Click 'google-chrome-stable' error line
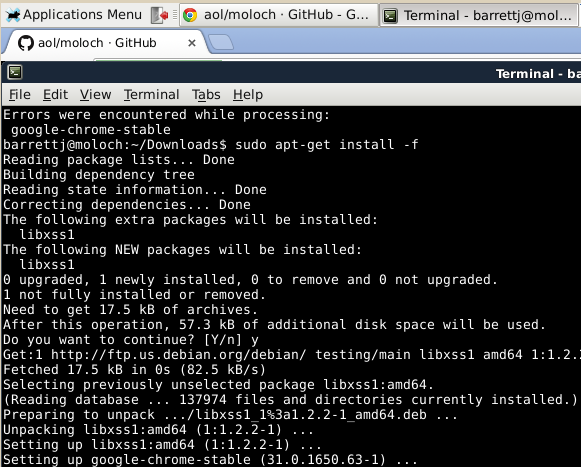The width and height of the screenshot is (581, 467). click(91, 129)
